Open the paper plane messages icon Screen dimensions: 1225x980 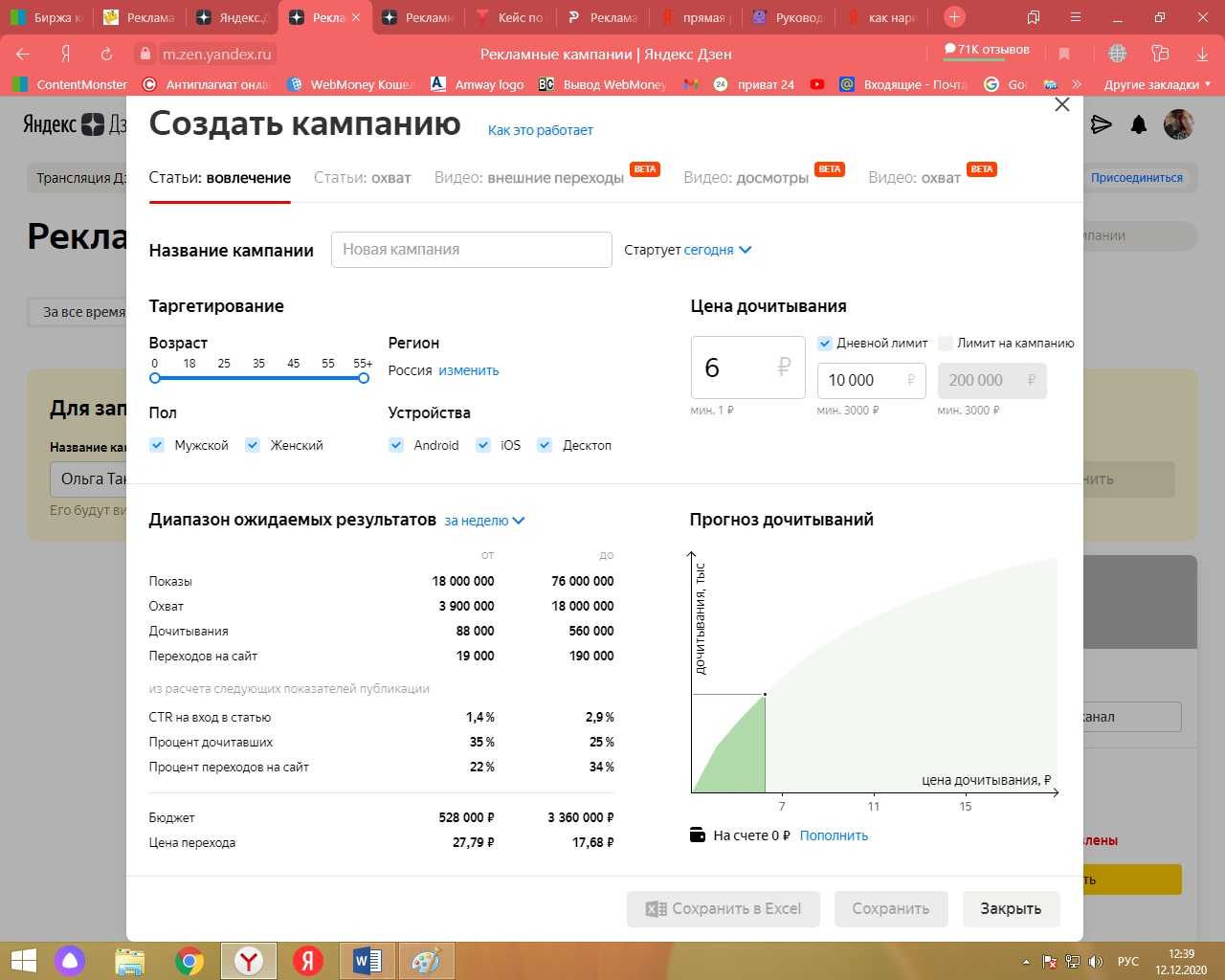point(1102,124)
